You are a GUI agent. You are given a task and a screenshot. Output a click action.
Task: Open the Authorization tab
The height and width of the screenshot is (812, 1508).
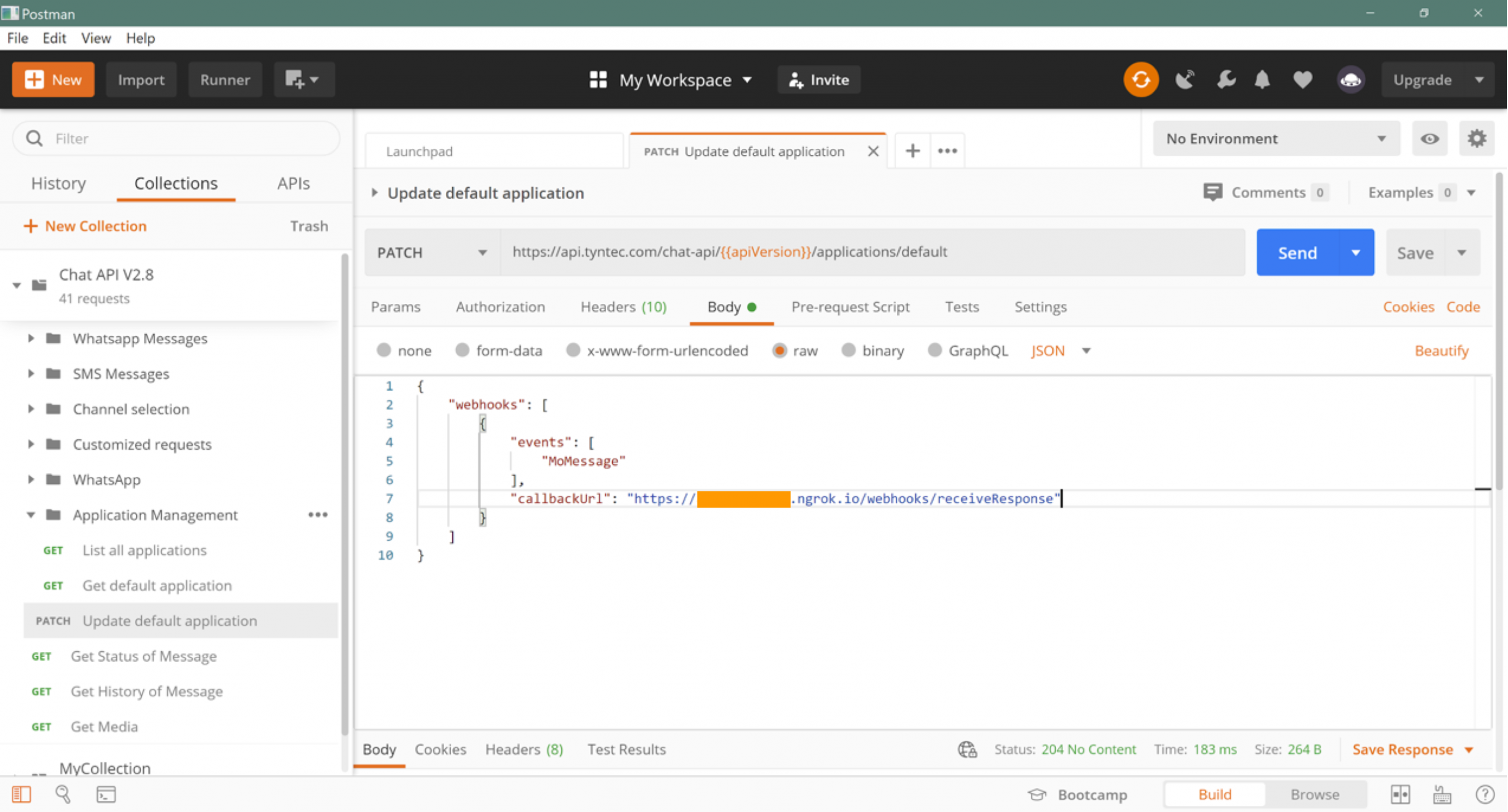click(500, 307)
